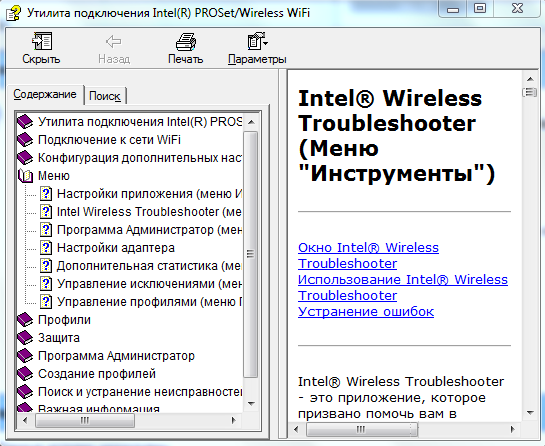Click the Печать printer icon
The width and height of the screenshot is (545, 446).
[186, 42]
